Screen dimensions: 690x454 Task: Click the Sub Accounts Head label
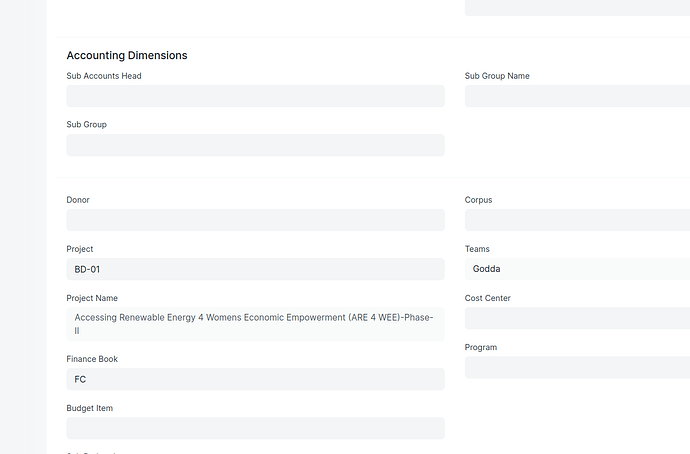click(104, 76)
